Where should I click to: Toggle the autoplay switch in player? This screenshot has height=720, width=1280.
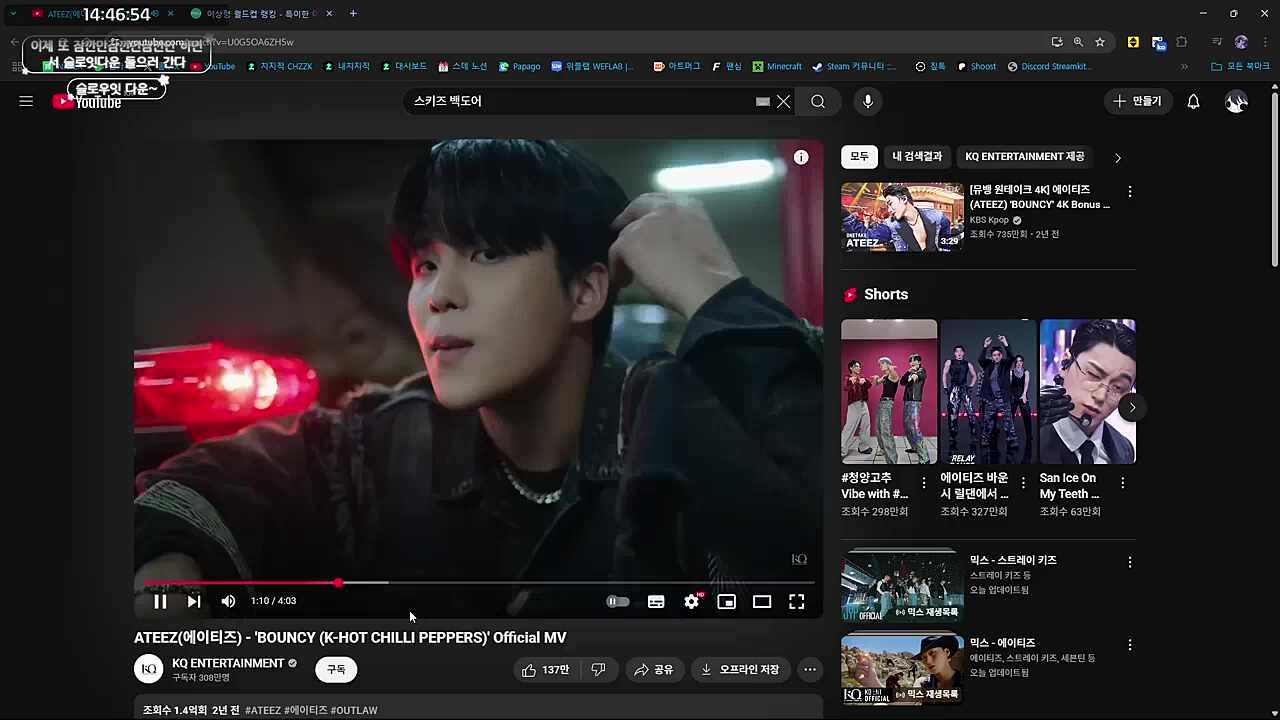coord(618,601)
